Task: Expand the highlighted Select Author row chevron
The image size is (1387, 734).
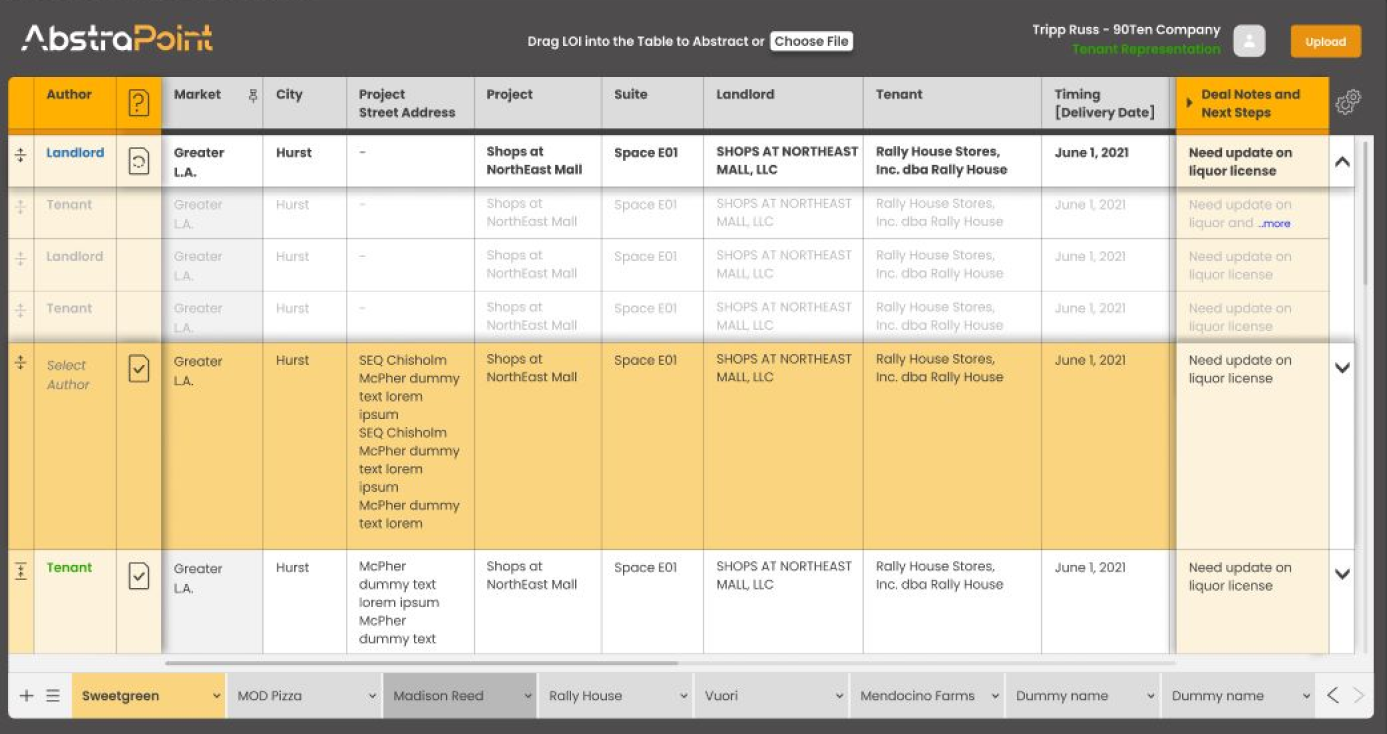Action: (x=1342, y=368)
